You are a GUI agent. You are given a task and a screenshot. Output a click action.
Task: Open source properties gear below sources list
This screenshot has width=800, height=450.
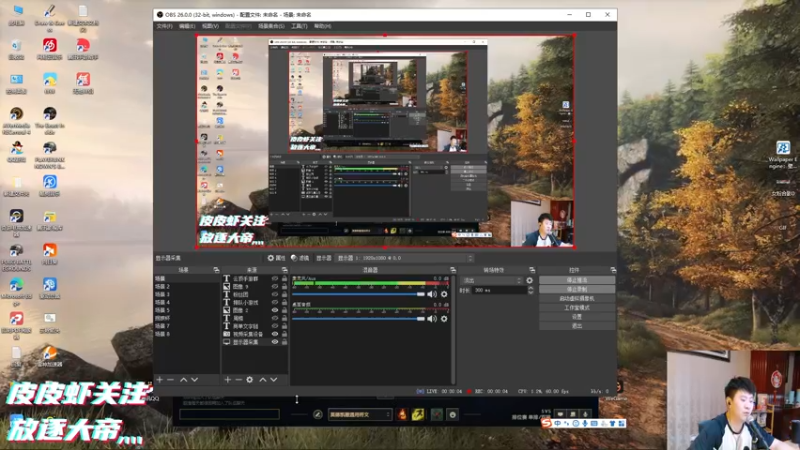tap(249, 380)
